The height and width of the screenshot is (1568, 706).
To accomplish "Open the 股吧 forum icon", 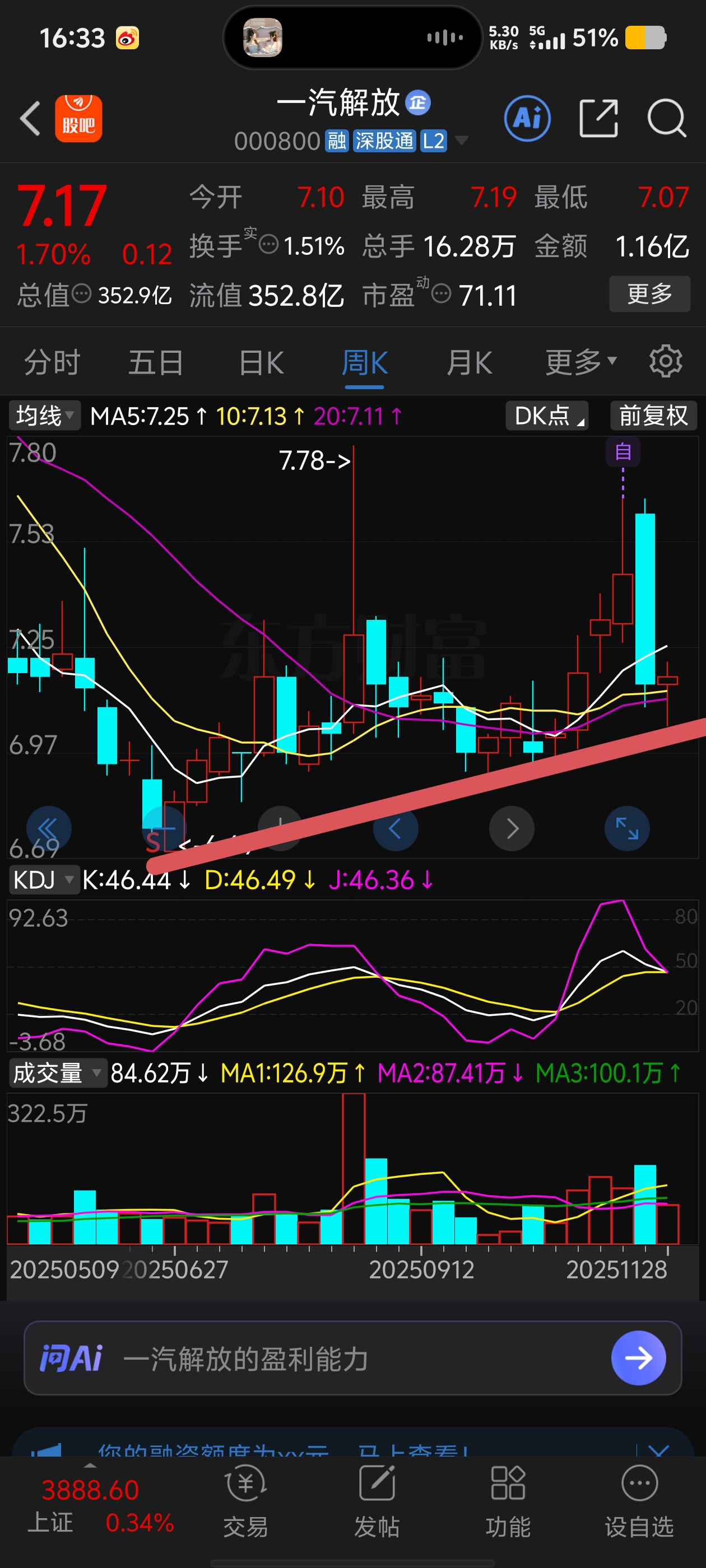I will [78, 118].
